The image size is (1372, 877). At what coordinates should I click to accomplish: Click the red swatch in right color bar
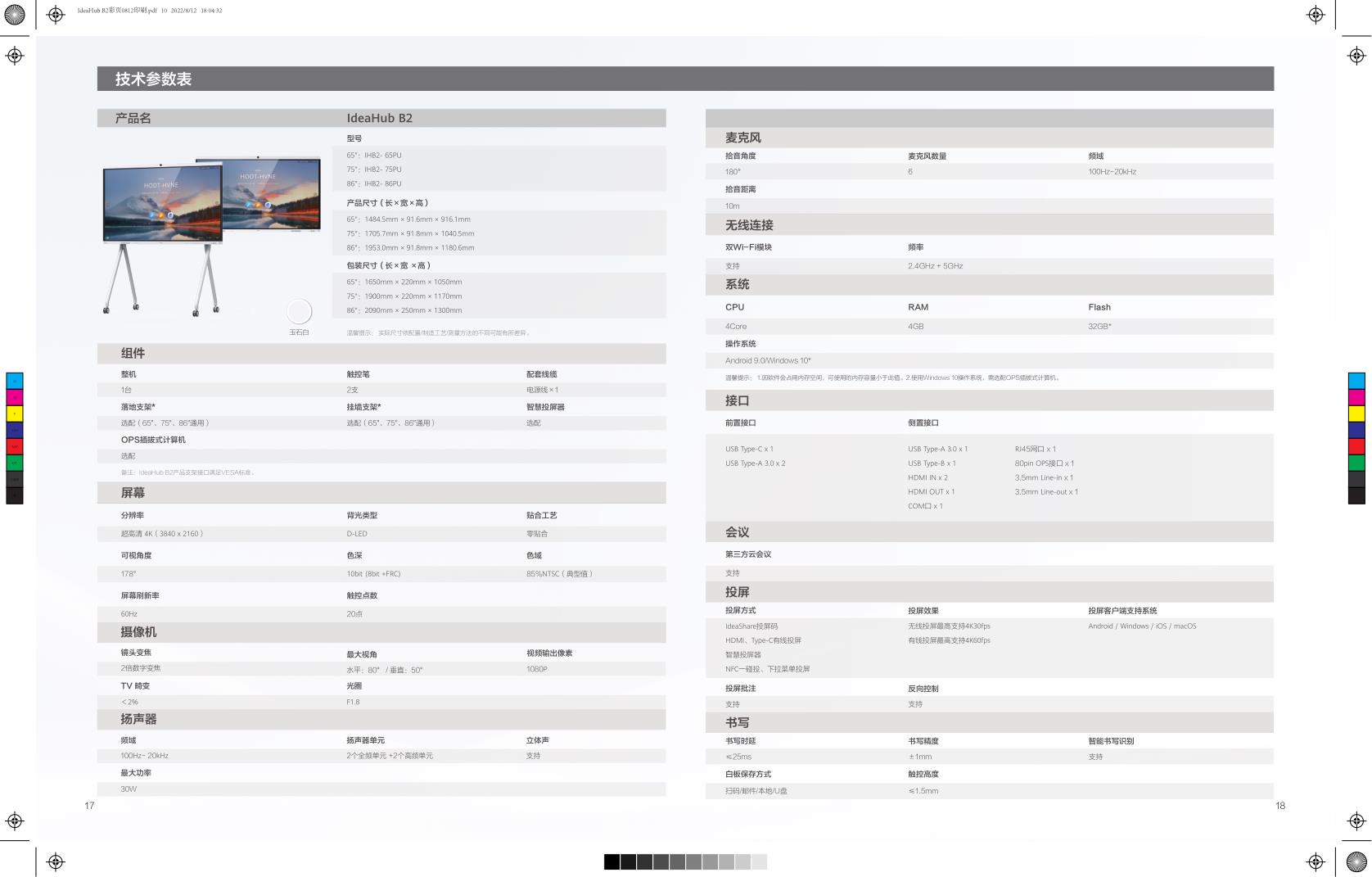click(x=1356, y=446)
